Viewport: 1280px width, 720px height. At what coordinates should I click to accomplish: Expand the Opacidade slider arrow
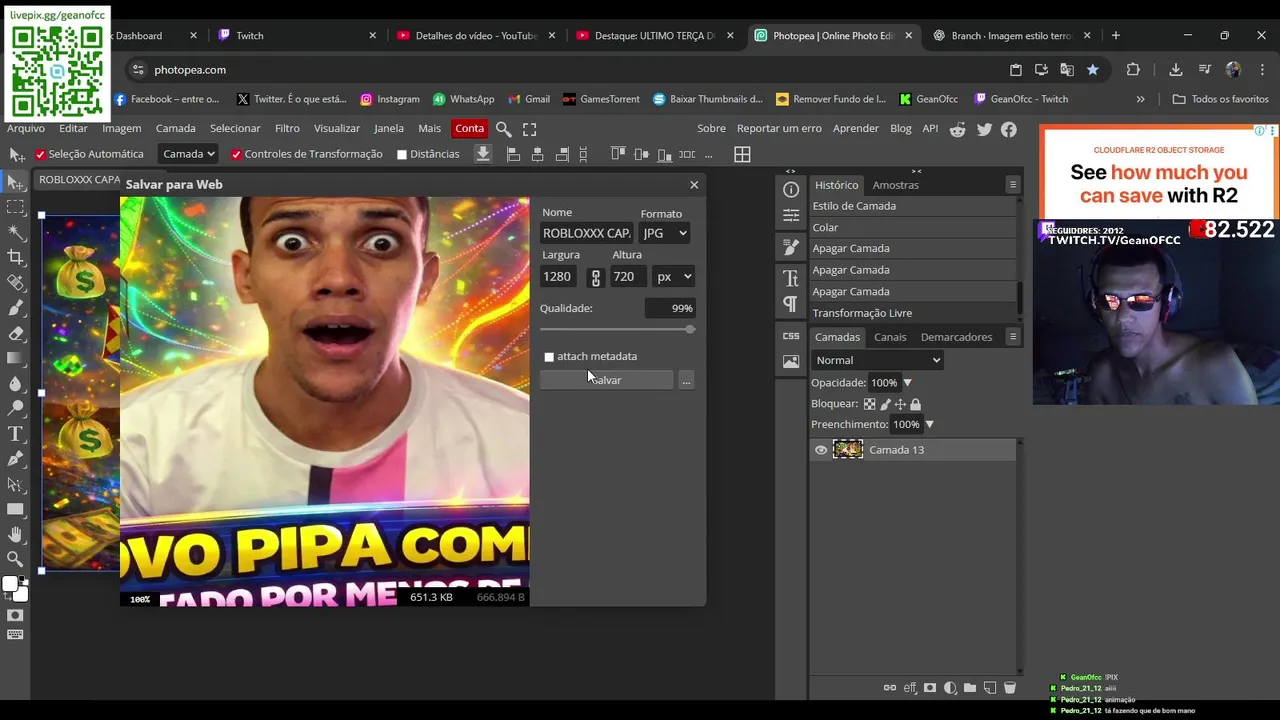(908, 383)
